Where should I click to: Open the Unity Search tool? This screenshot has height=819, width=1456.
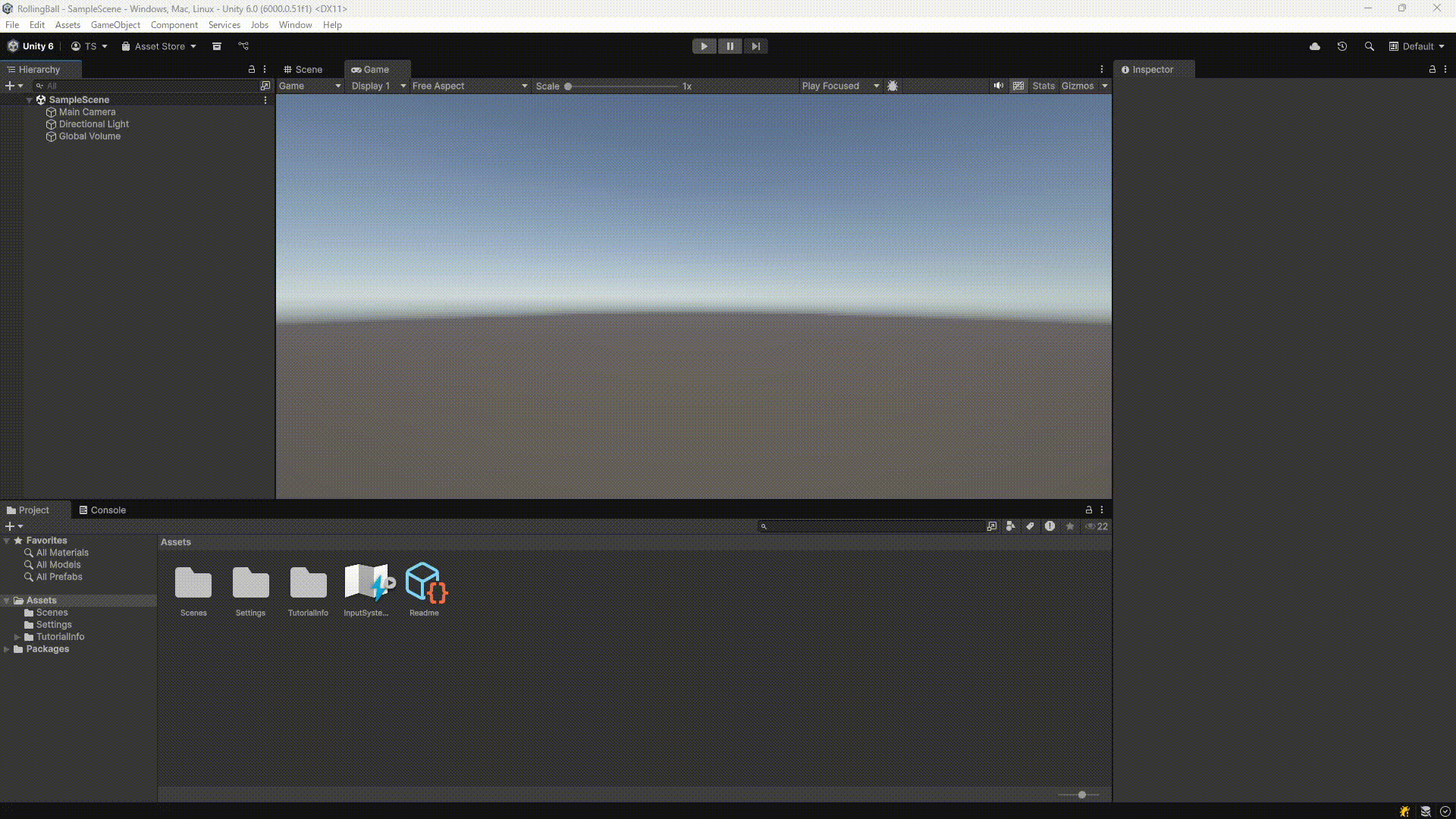[x=1369, y=46]
